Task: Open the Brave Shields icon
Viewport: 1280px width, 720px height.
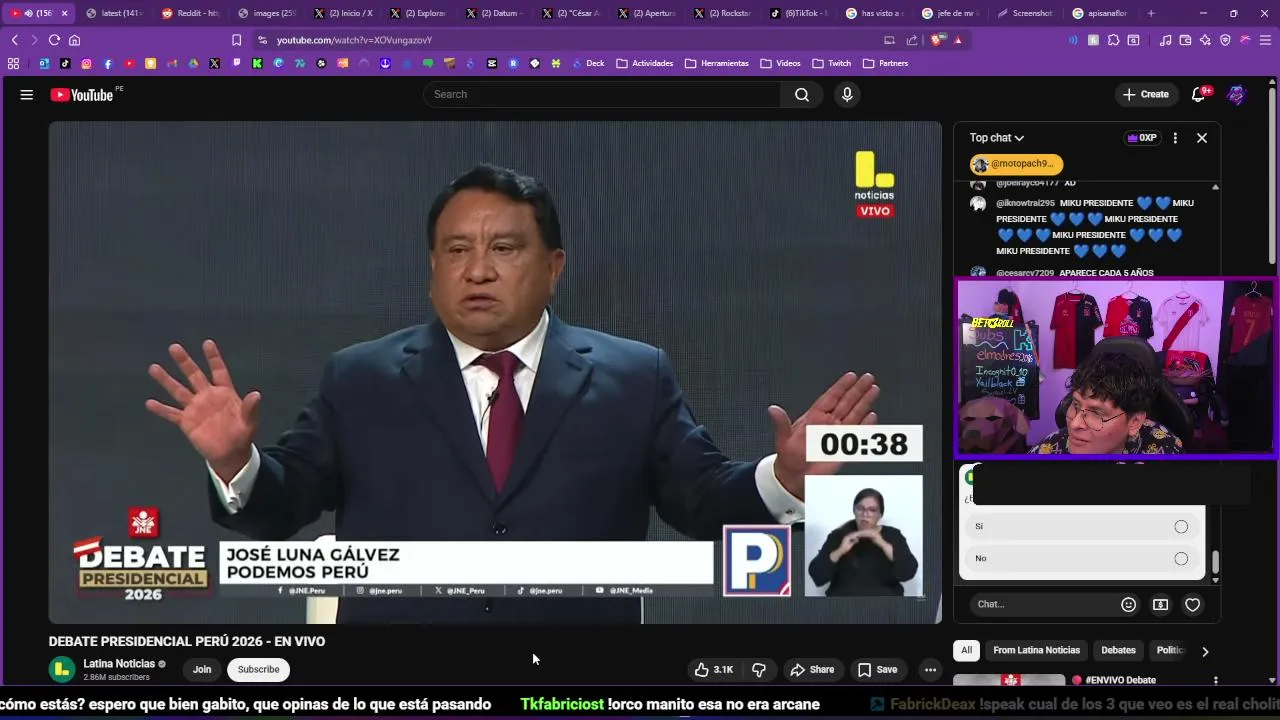Action: point(937,40)
